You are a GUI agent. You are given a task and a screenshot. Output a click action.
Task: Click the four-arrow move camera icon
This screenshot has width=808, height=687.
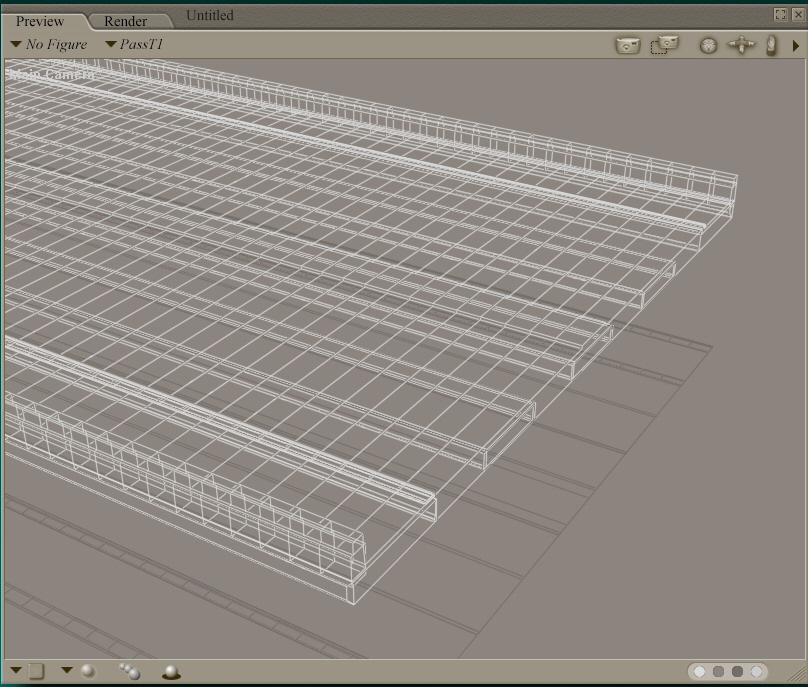tap(741, 45)
